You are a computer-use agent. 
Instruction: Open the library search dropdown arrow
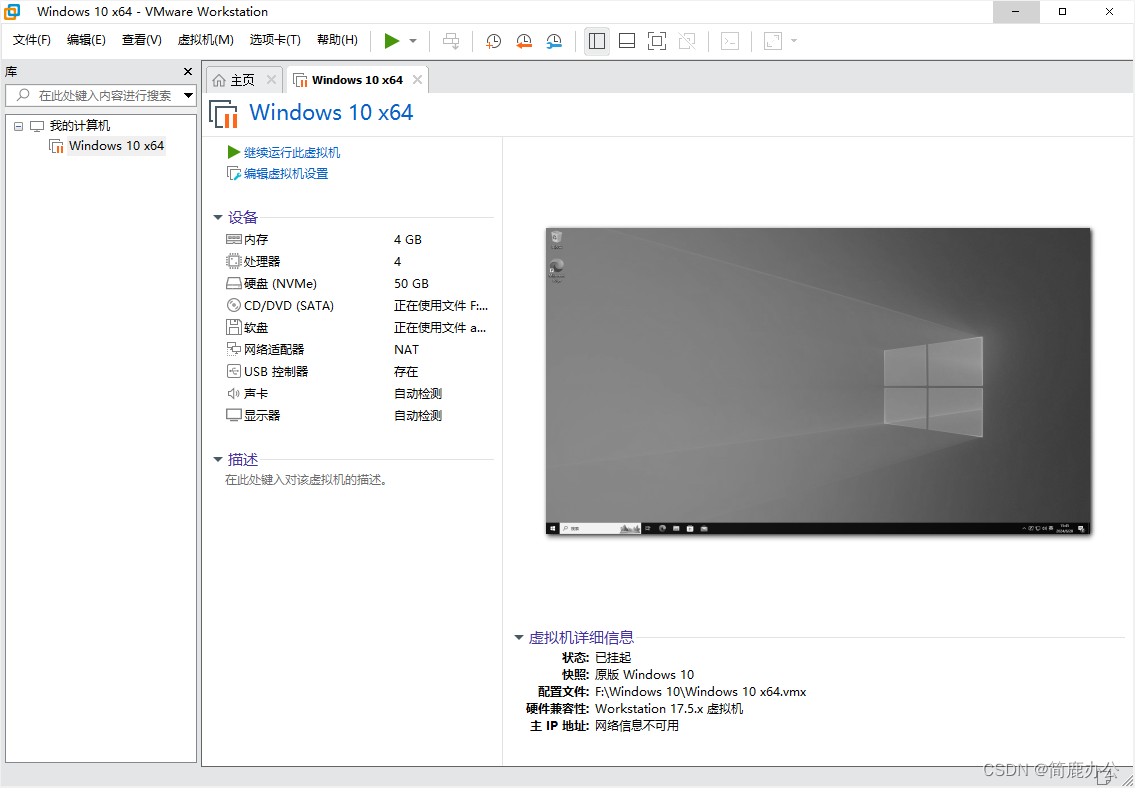tap(189, 96)
